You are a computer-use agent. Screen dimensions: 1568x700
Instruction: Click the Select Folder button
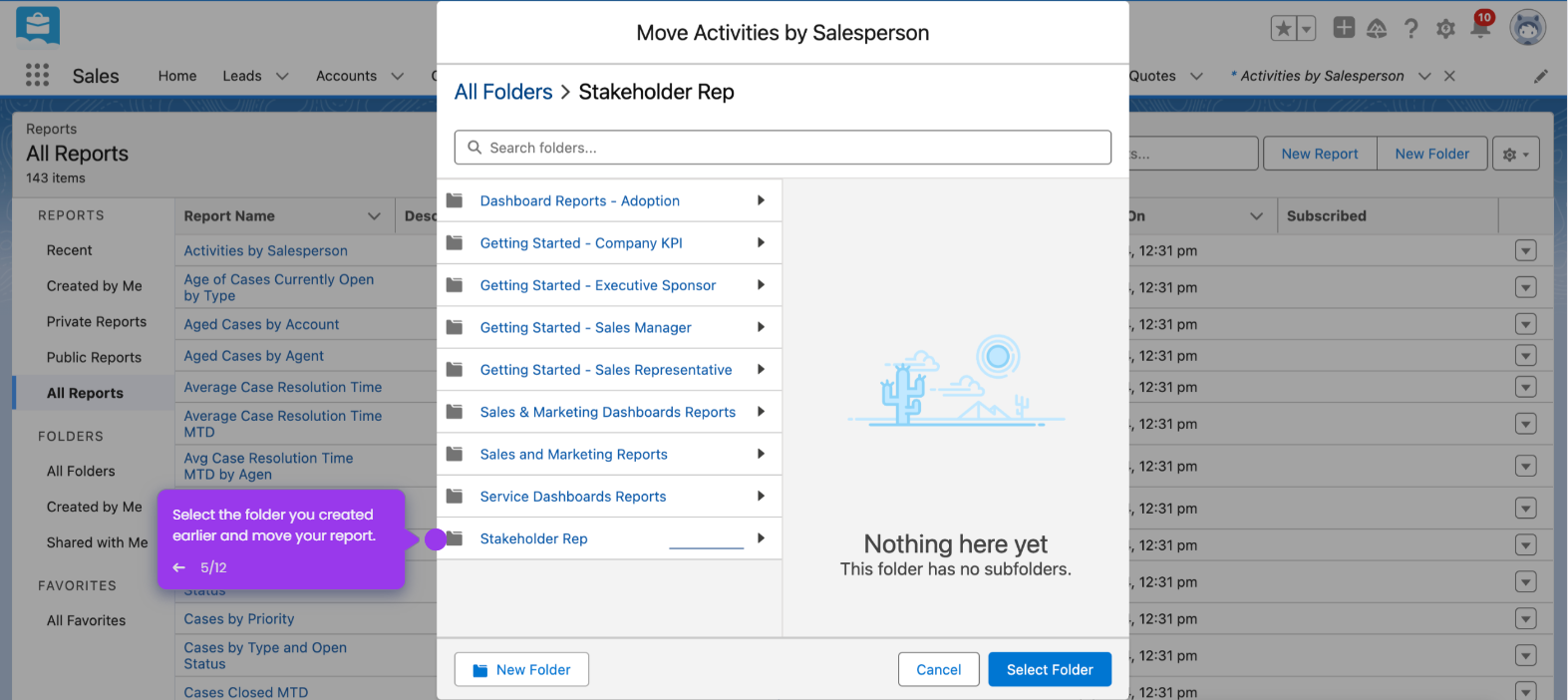[1050, 670]
